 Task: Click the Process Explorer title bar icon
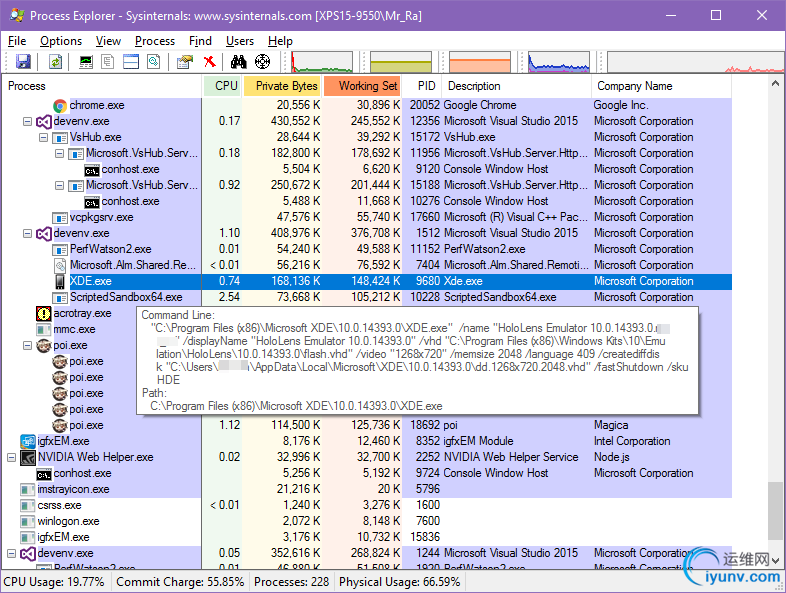pos(17,15)
